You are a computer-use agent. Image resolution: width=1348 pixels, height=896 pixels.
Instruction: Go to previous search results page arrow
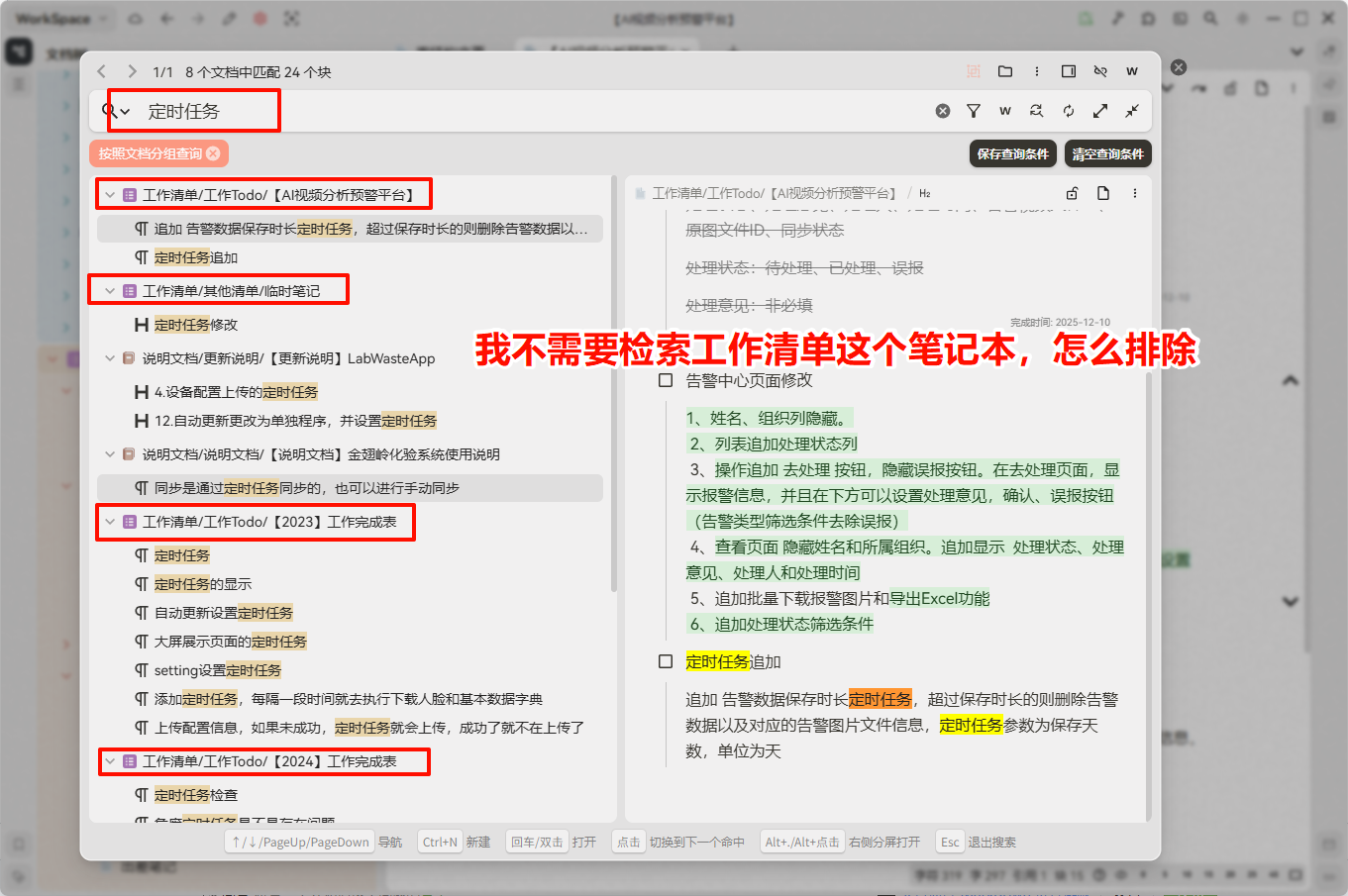[x=101, y=71]
